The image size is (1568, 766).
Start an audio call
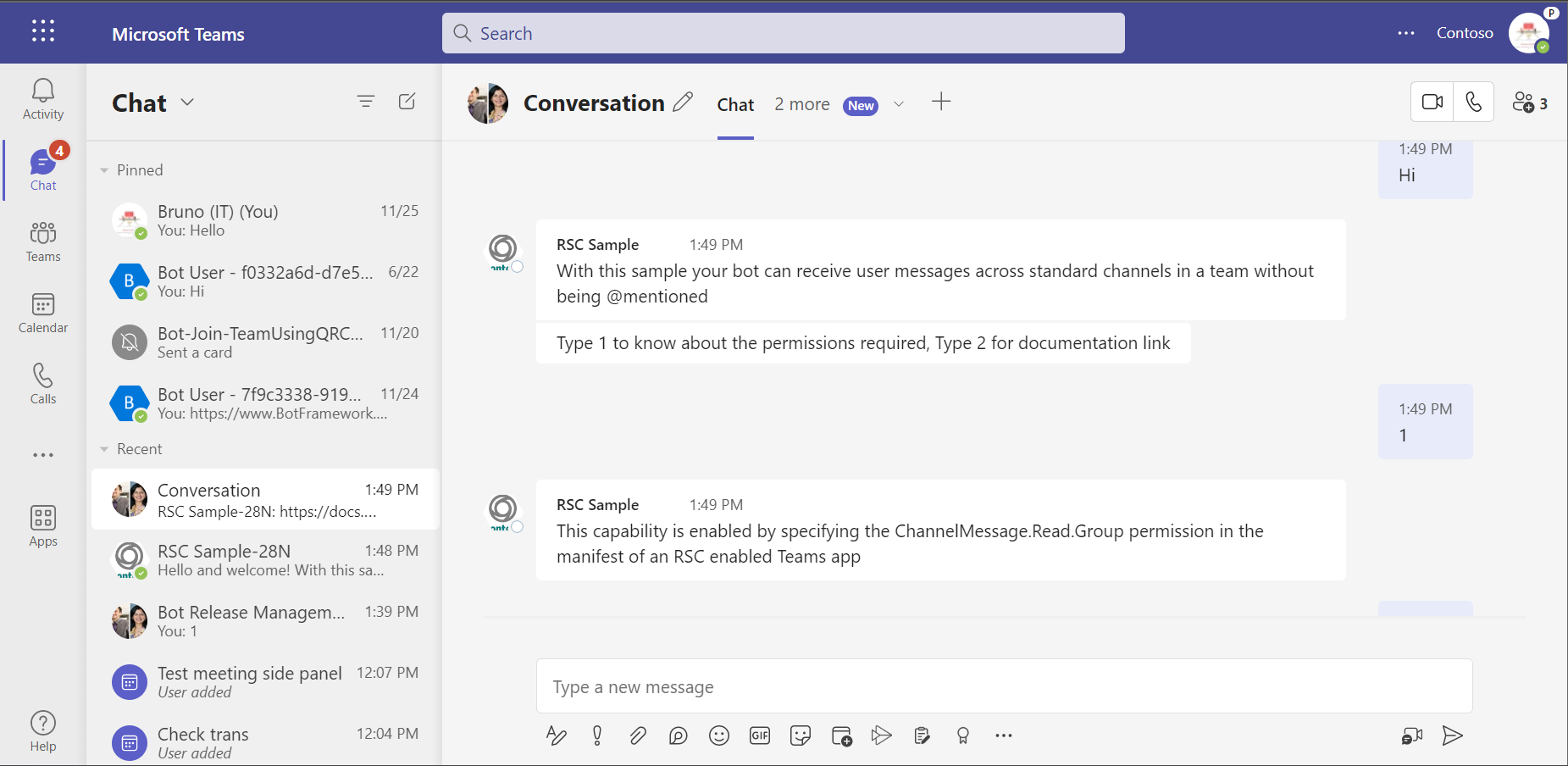pos(1474,103)
